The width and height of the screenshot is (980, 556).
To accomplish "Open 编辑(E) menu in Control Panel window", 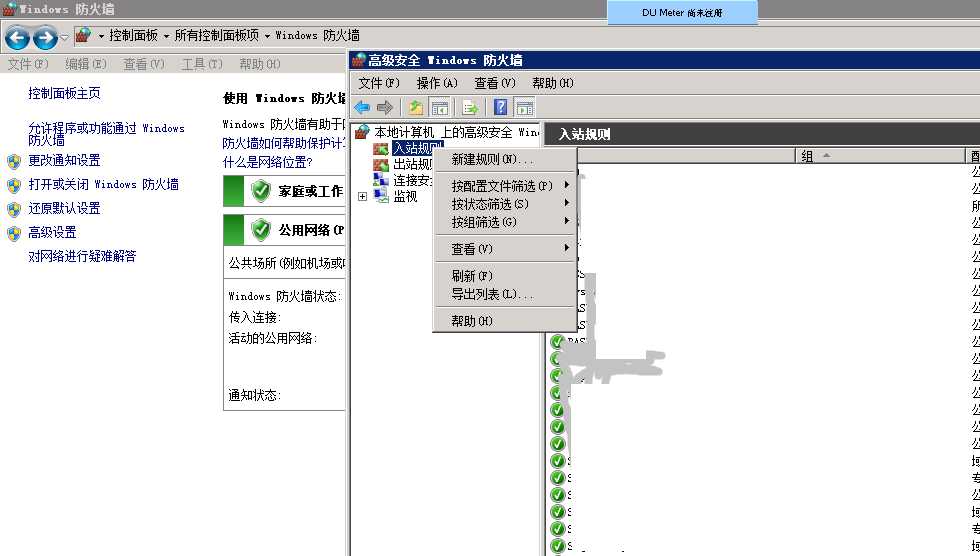I will tap(86, 64).
